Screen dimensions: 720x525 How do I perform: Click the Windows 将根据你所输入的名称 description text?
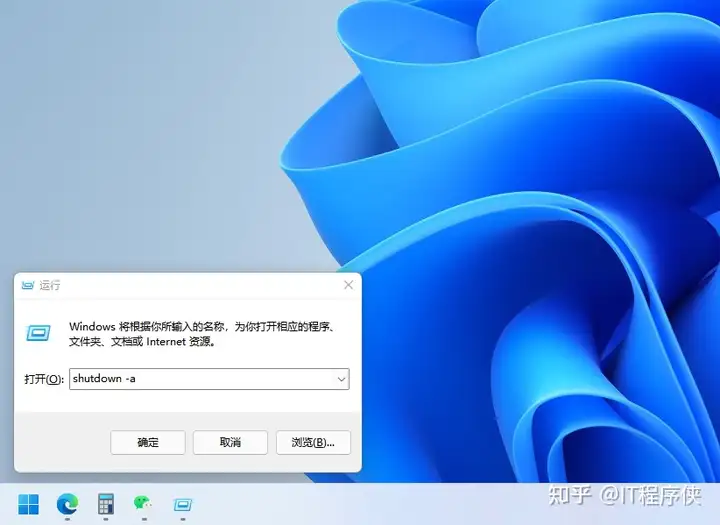pos(203,334)
